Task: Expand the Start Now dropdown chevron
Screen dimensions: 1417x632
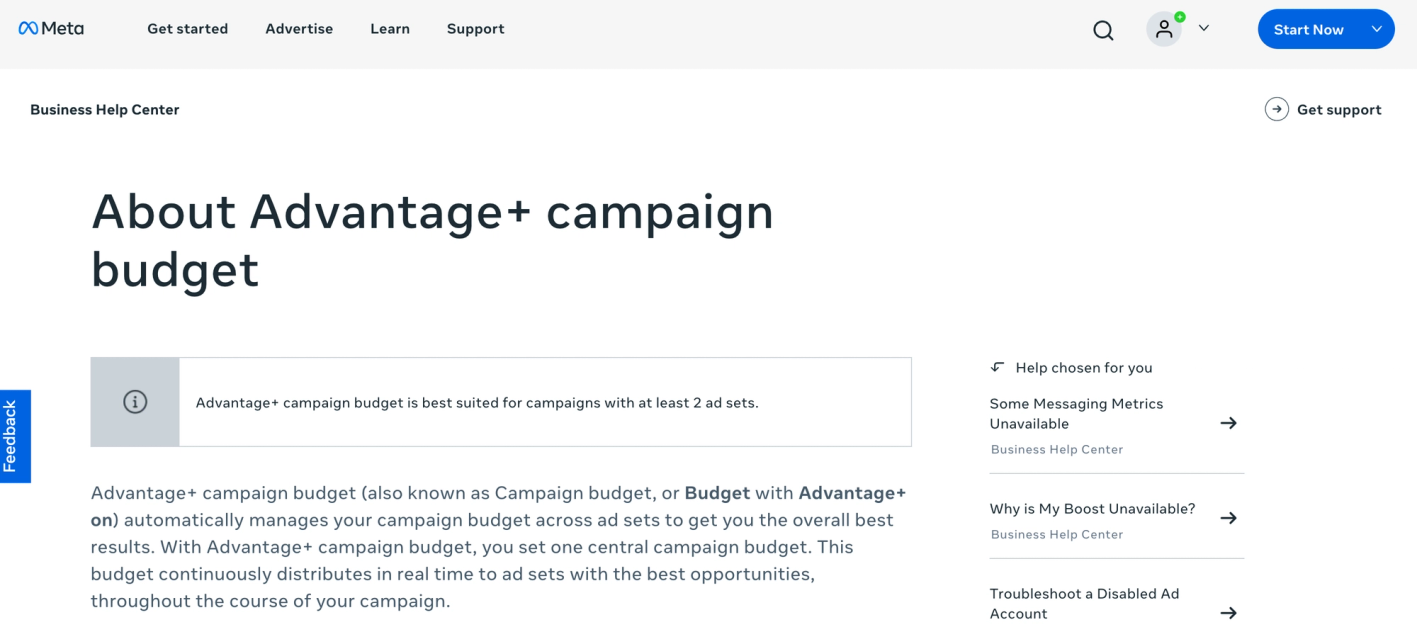Action: pyautogui.click(x=1377, y=29)
